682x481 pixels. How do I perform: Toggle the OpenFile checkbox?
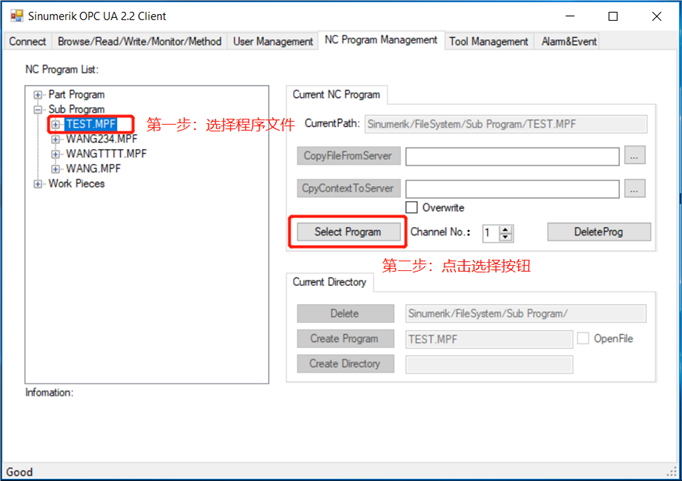coord(583,338)
